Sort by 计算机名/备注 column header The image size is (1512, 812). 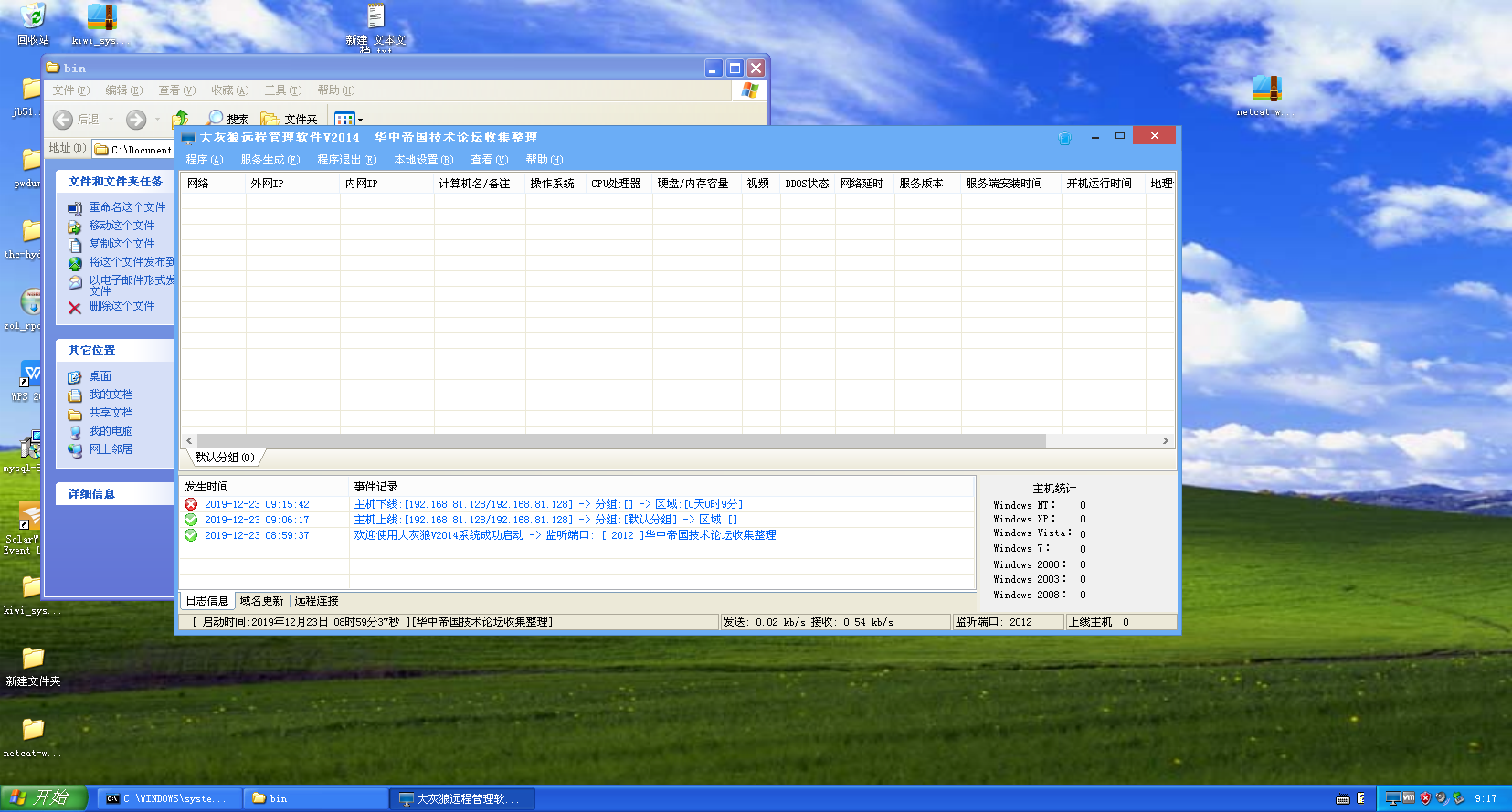coord(480,184)
